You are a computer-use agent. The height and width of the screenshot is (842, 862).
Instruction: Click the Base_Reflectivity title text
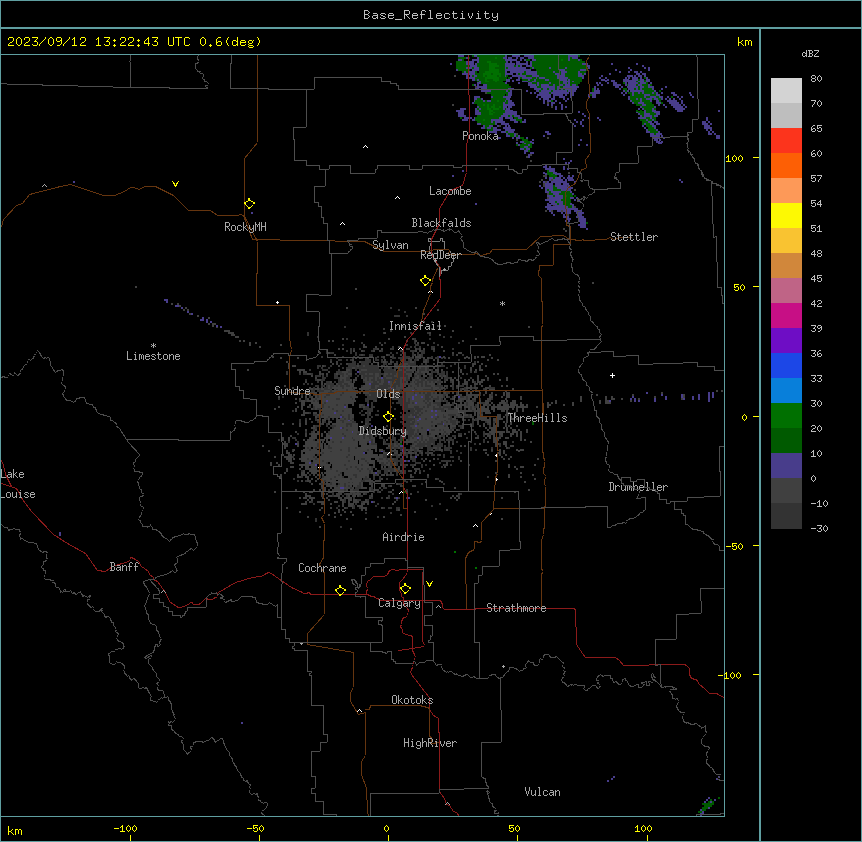pyautogui.click(x=430, y=15)
